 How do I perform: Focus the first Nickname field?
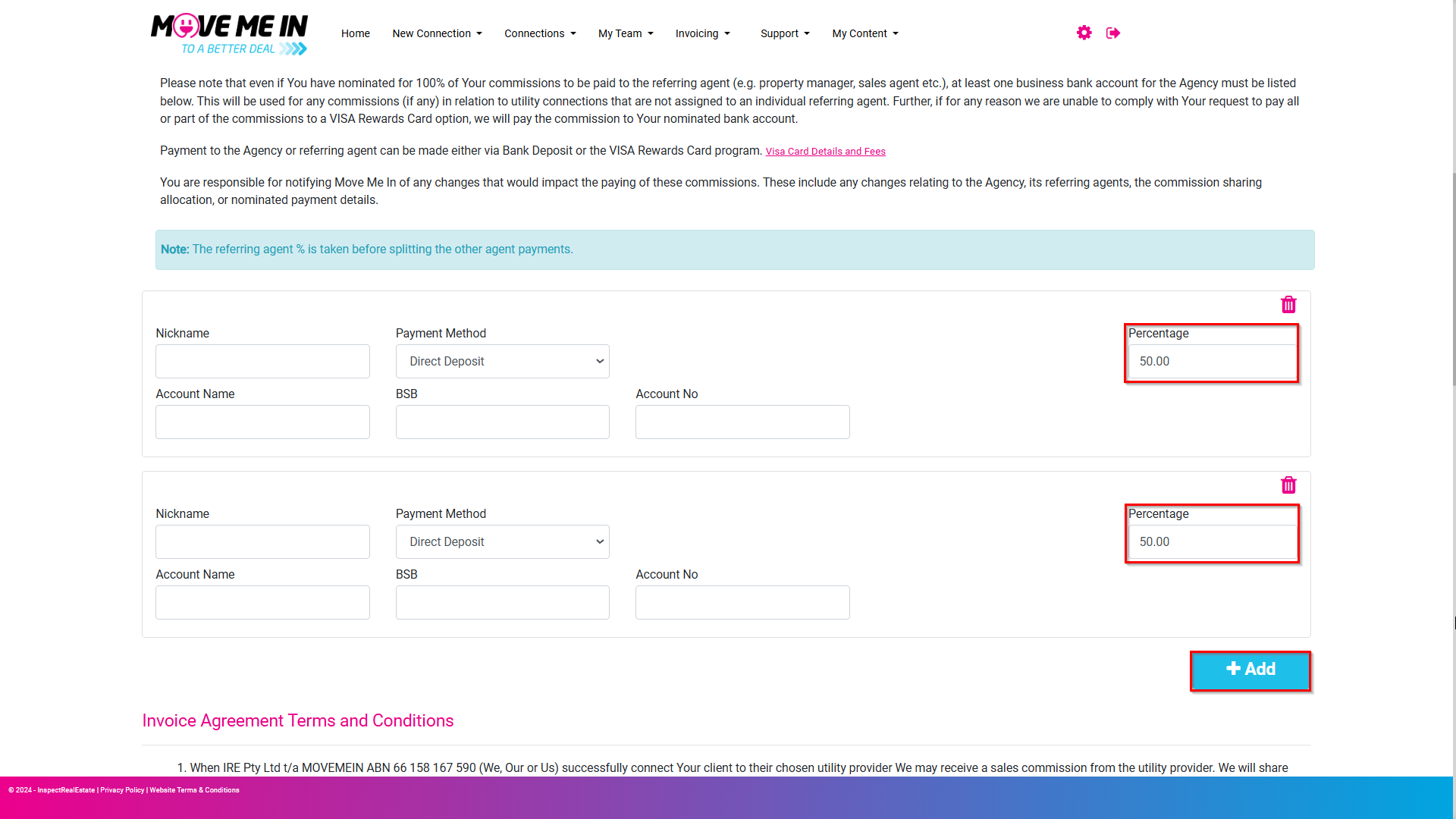coord(262,362)
